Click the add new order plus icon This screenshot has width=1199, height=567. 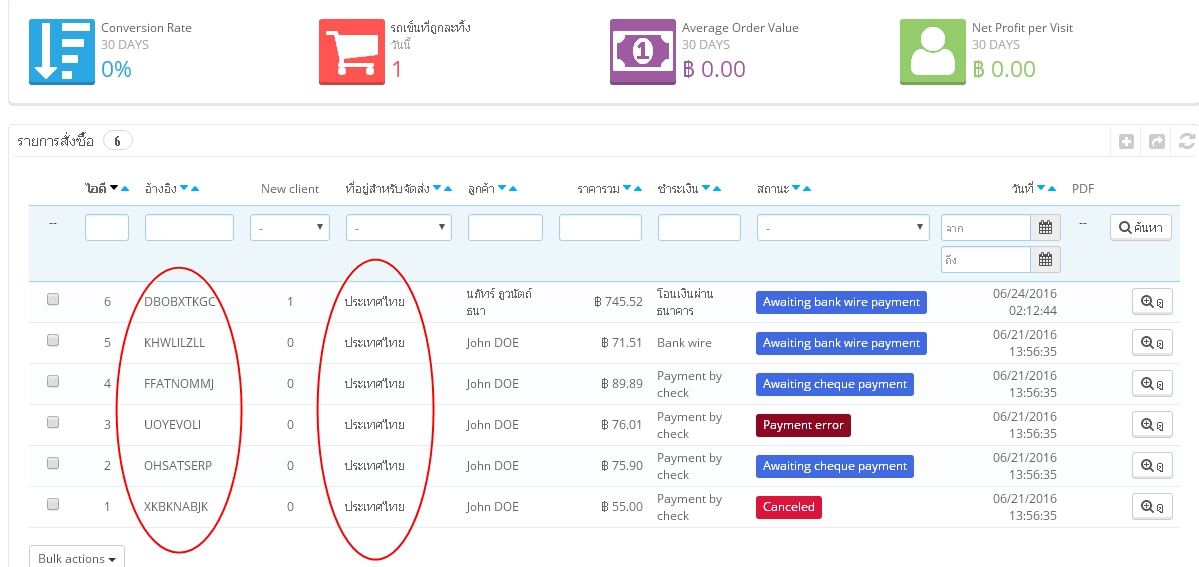[1126, 141]
